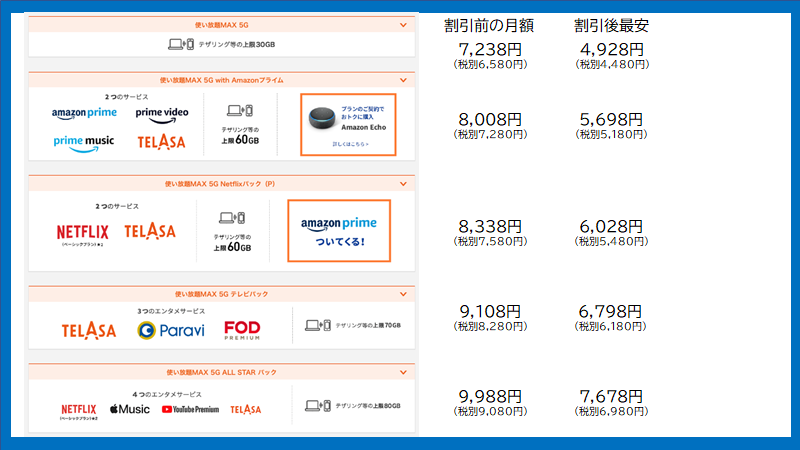
Task: Click the 5,698円 discounted price
Action: [x=611, y=119]
